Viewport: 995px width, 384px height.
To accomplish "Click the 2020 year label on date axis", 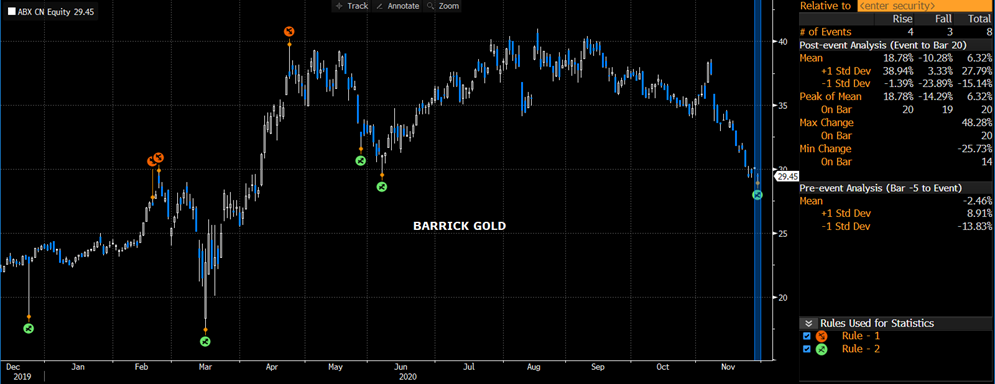I will 408,376.
